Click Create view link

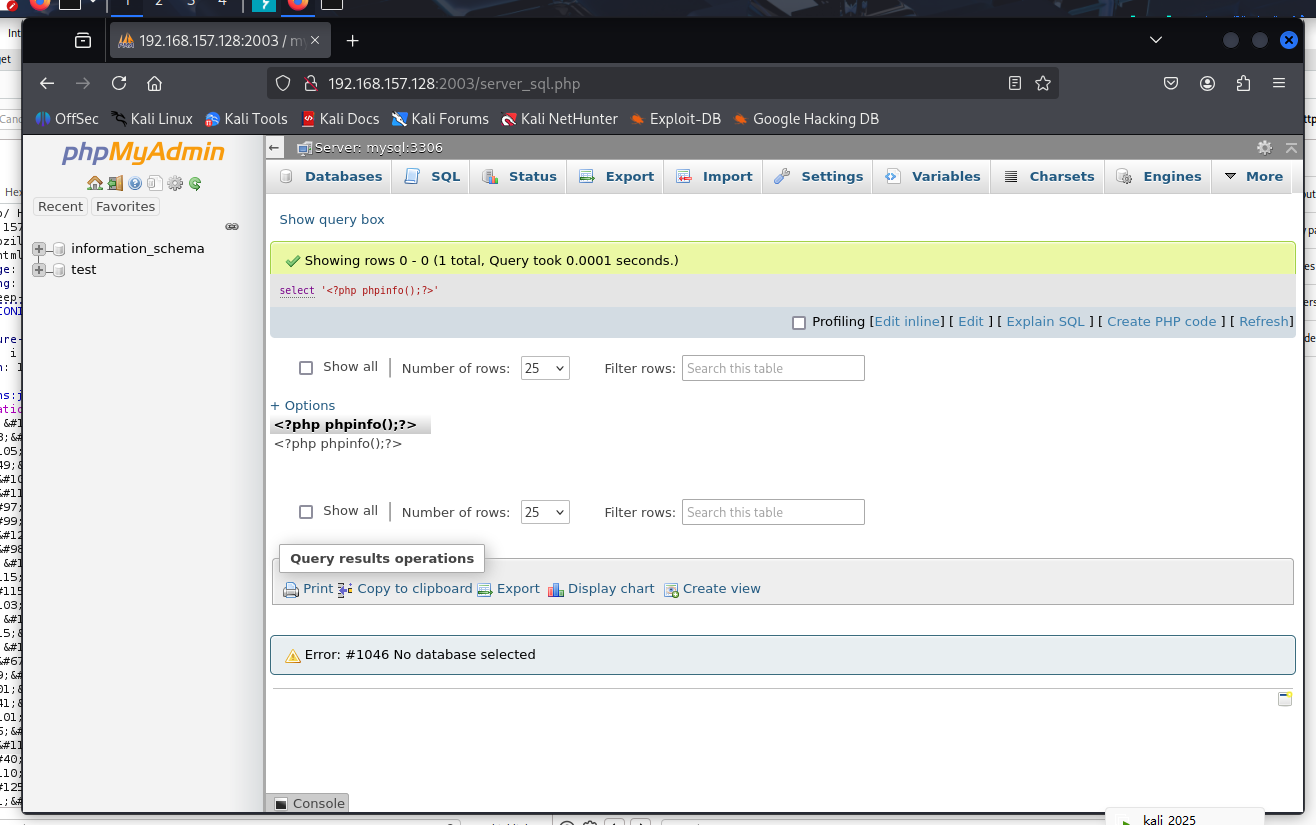tap(712, 589)
